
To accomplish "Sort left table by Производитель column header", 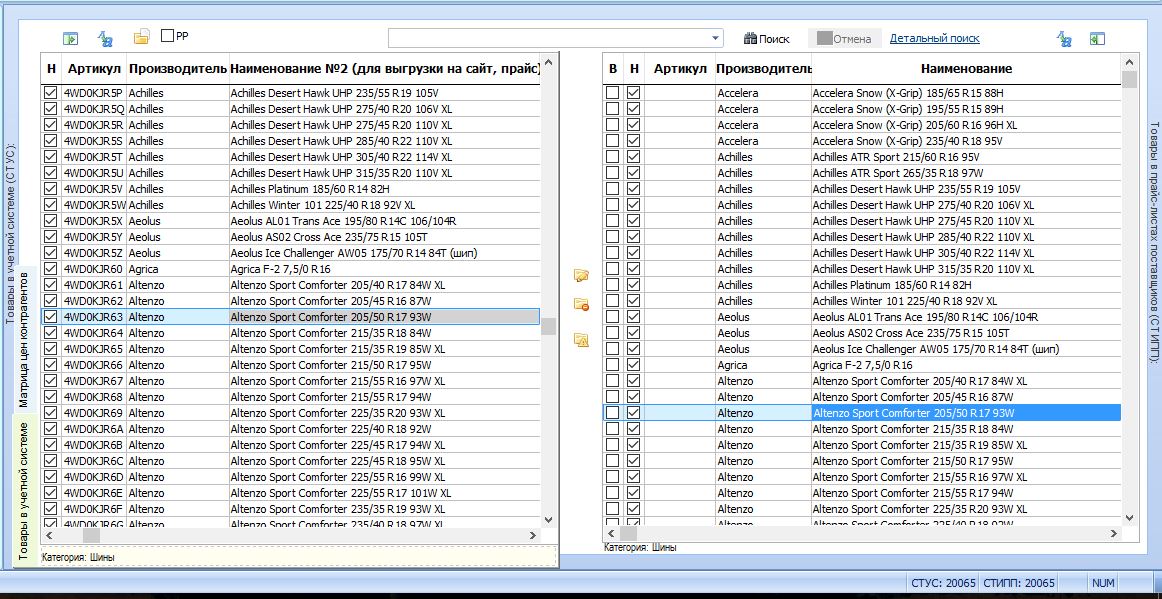I will click(177, 68).
